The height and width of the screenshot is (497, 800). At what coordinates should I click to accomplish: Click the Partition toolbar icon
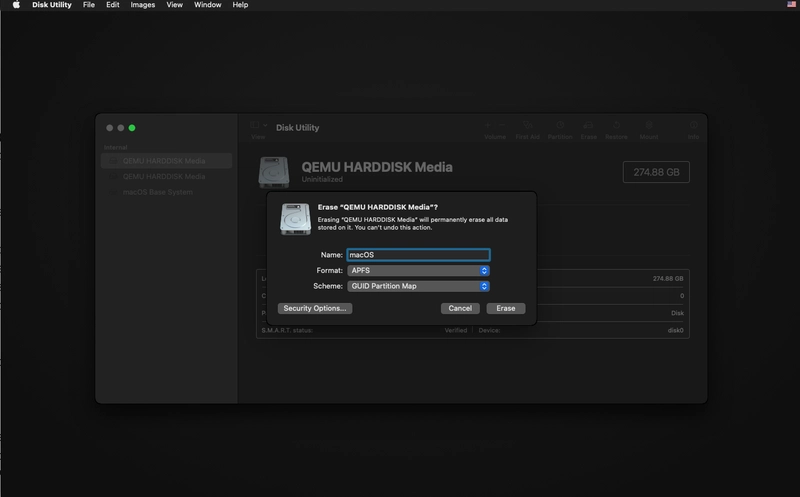point(560,125)
